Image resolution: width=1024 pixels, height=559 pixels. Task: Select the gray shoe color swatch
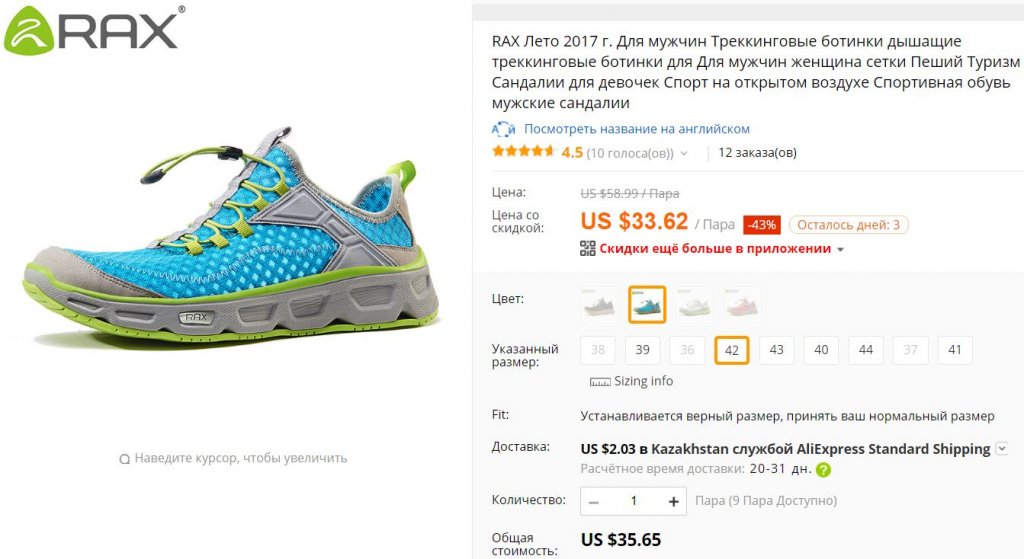598,304
